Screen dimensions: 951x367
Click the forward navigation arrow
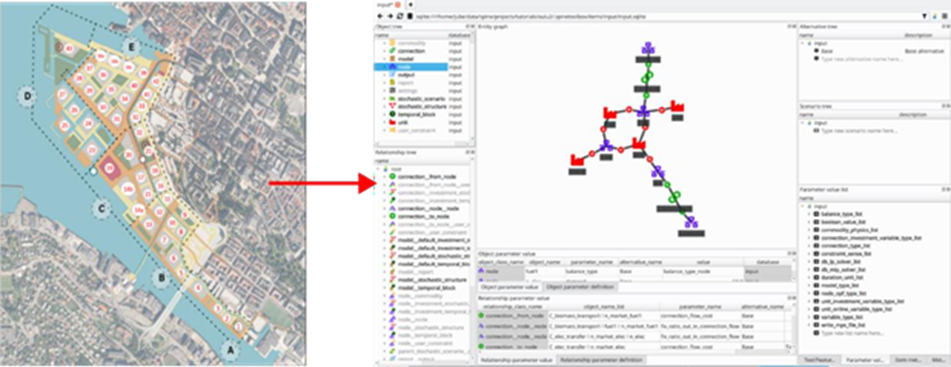click(390, 16)
